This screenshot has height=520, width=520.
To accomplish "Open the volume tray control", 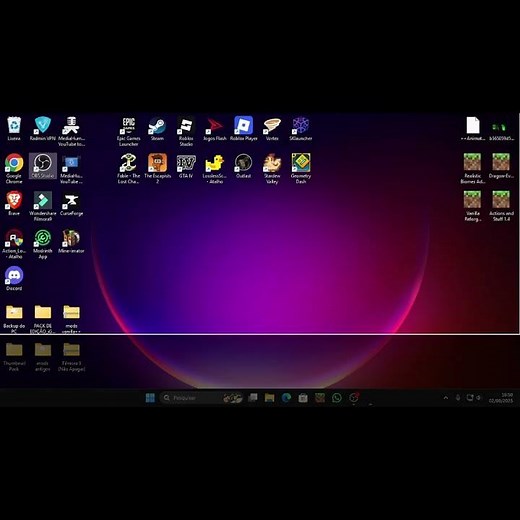I will coord(479,398).
